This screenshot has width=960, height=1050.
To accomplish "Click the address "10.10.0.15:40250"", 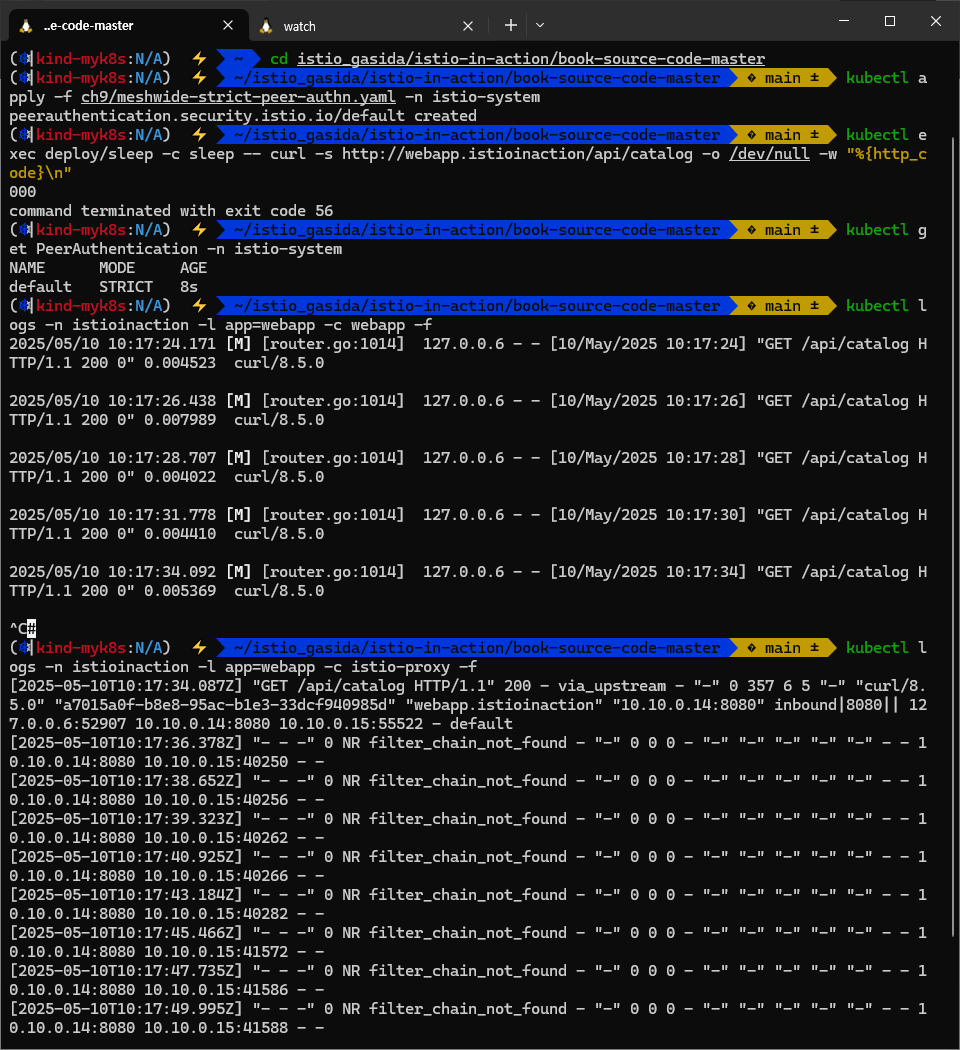I will (216, 762).
